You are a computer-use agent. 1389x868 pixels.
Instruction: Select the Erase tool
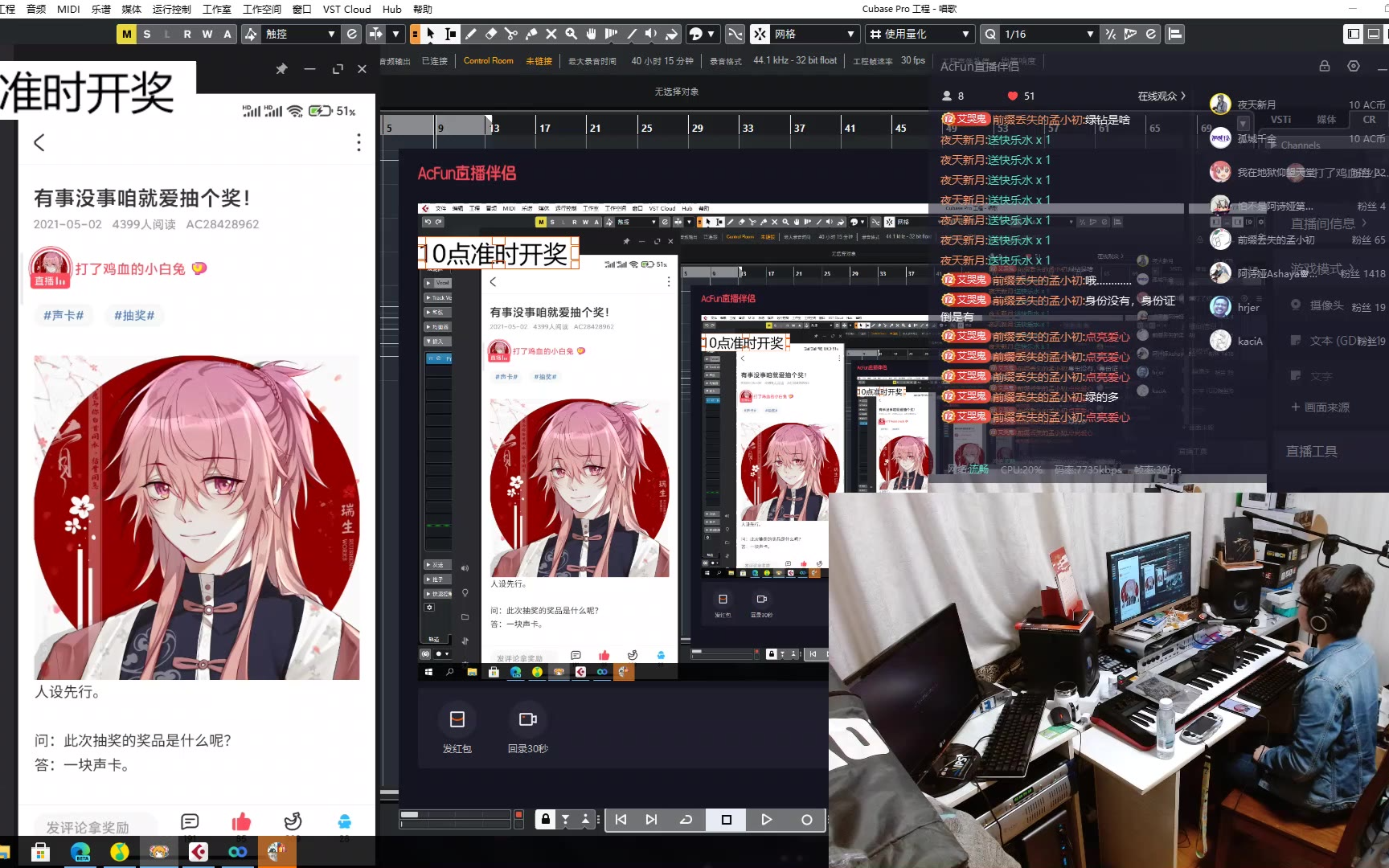tap(491, 34)
